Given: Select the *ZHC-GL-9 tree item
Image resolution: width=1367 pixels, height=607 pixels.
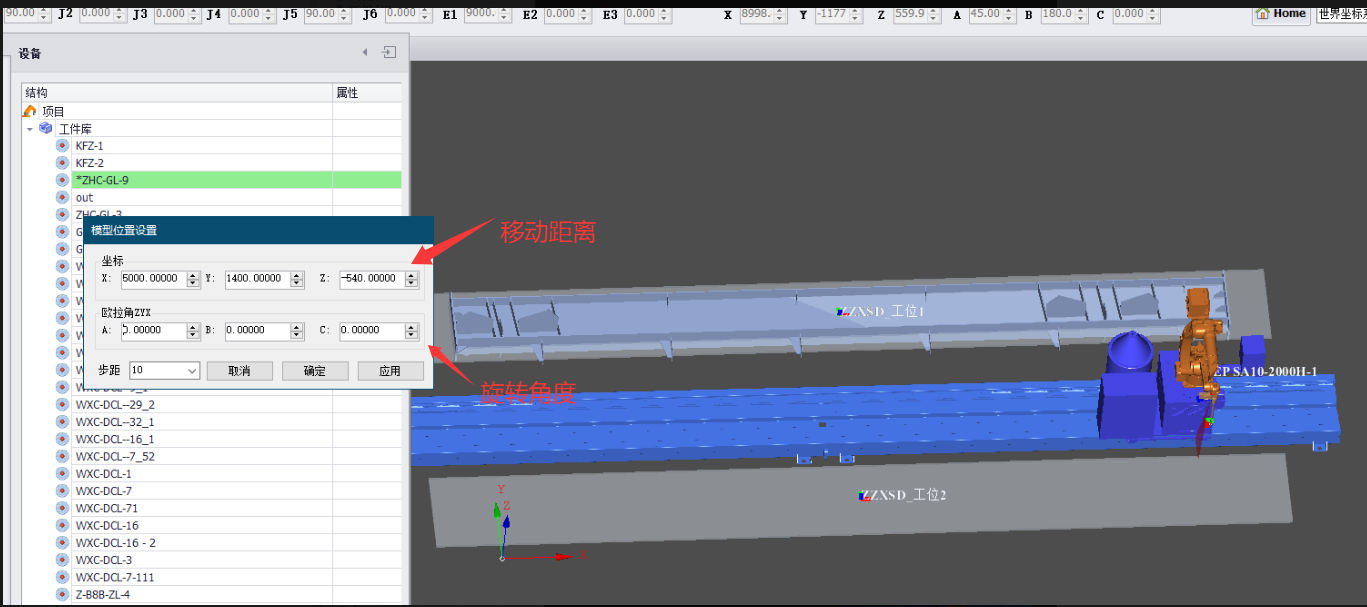Looking at the screenshot, I should (x=102, y=180).
